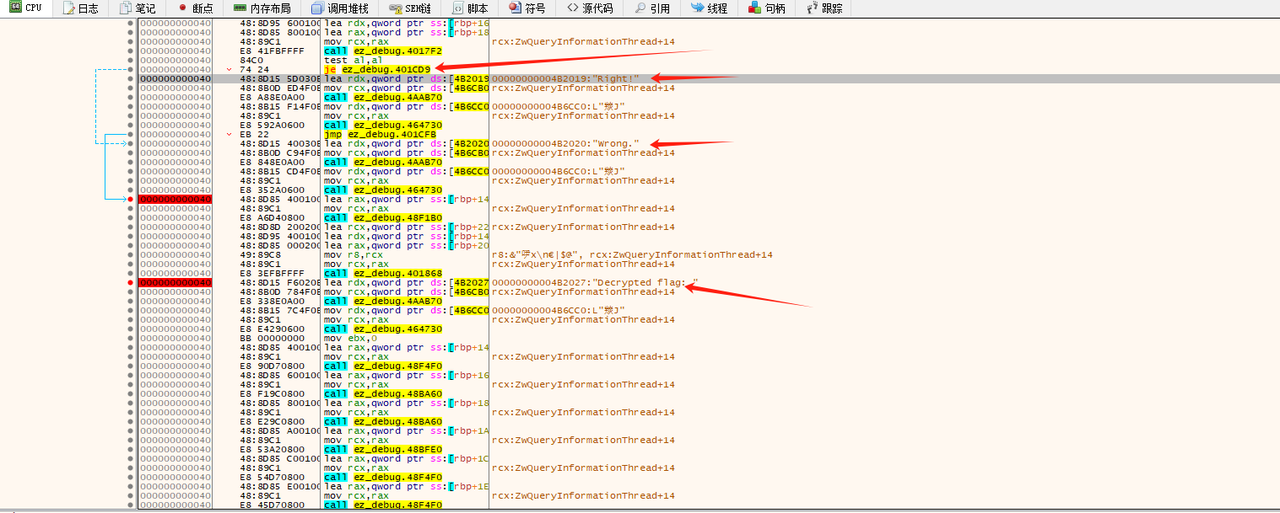The height and width of the screenshot is (513, 1280).
Task: Select the call ez_debug.401868 instruction
Action: pos(378,274)
